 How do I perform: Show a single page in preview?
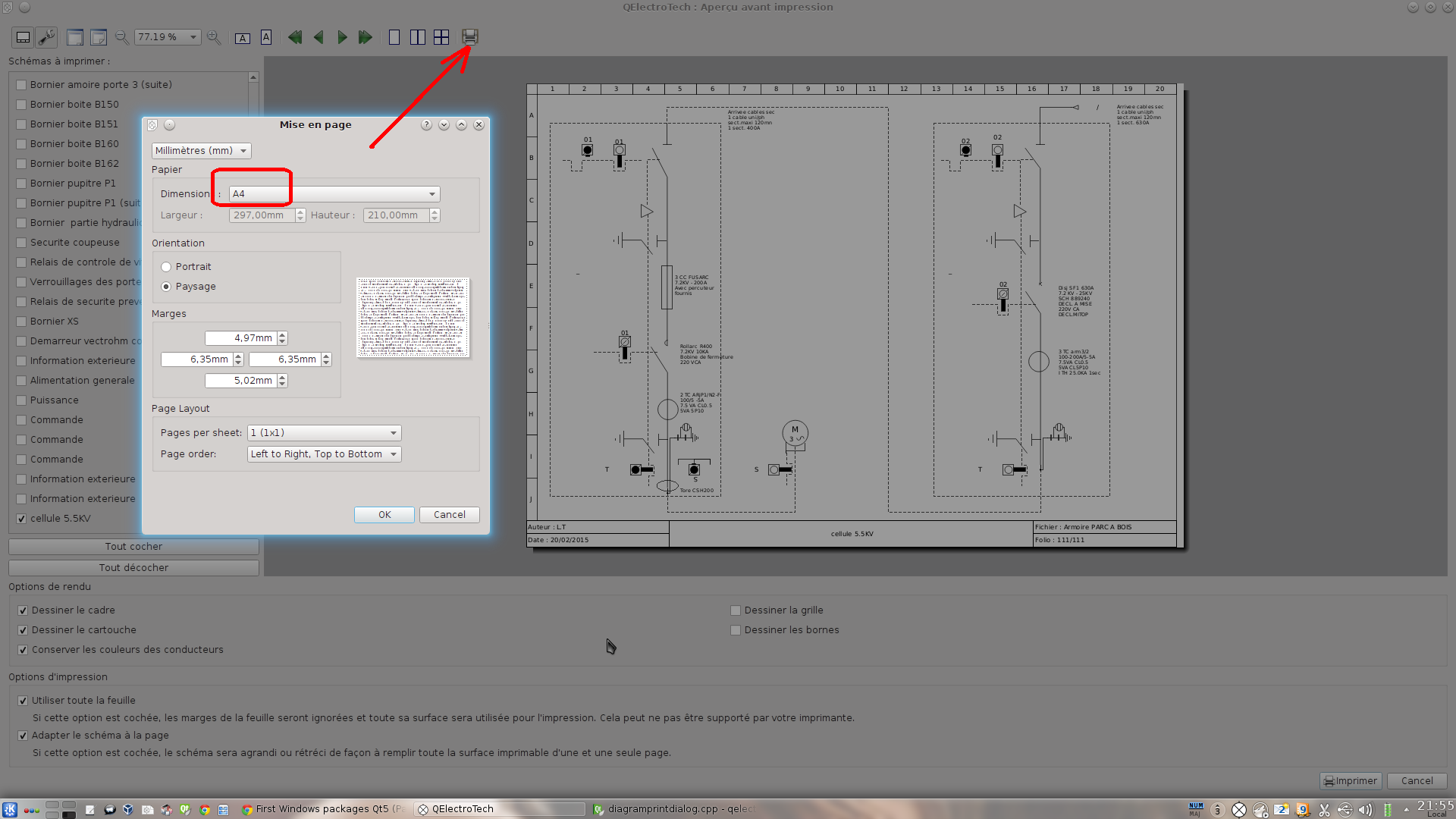[394, 37]
